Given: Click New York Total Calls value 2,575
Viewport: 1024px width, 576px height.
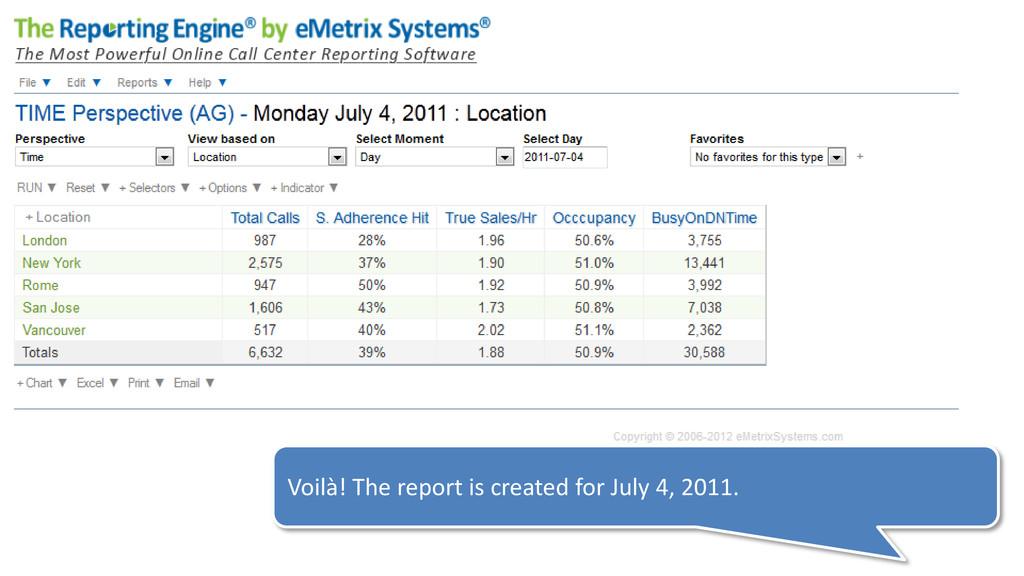Looking at the screenshot, I should 265,263.
